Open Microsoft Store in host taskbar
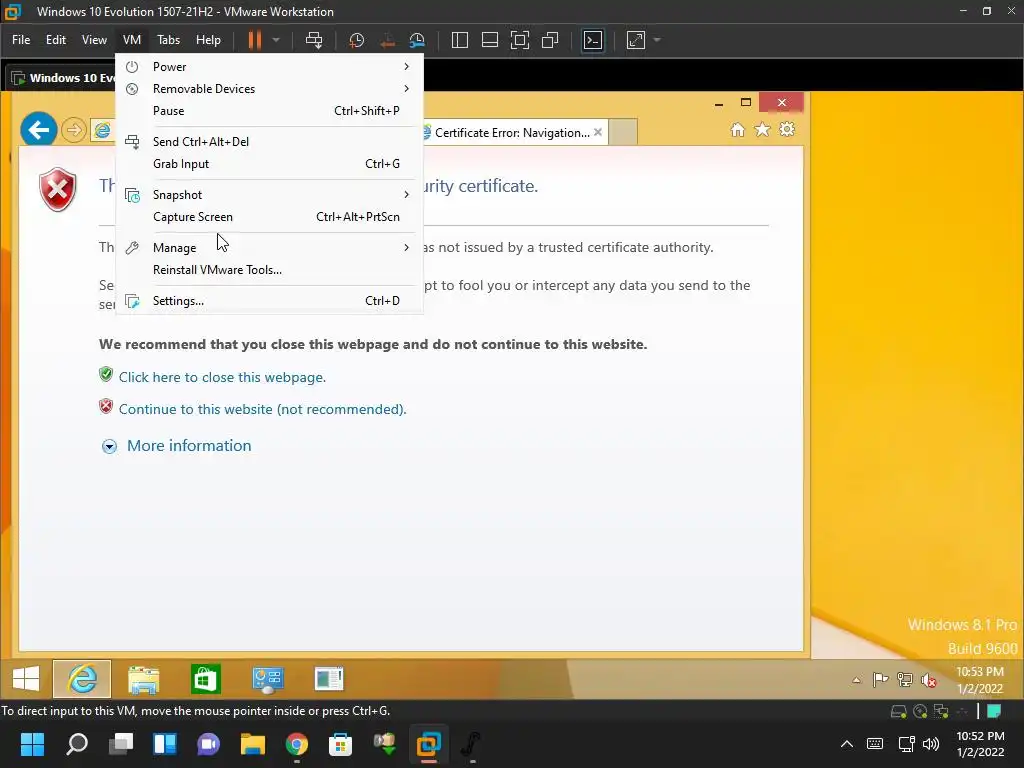This screenshot has width=1024, height=768. point(340,744)
